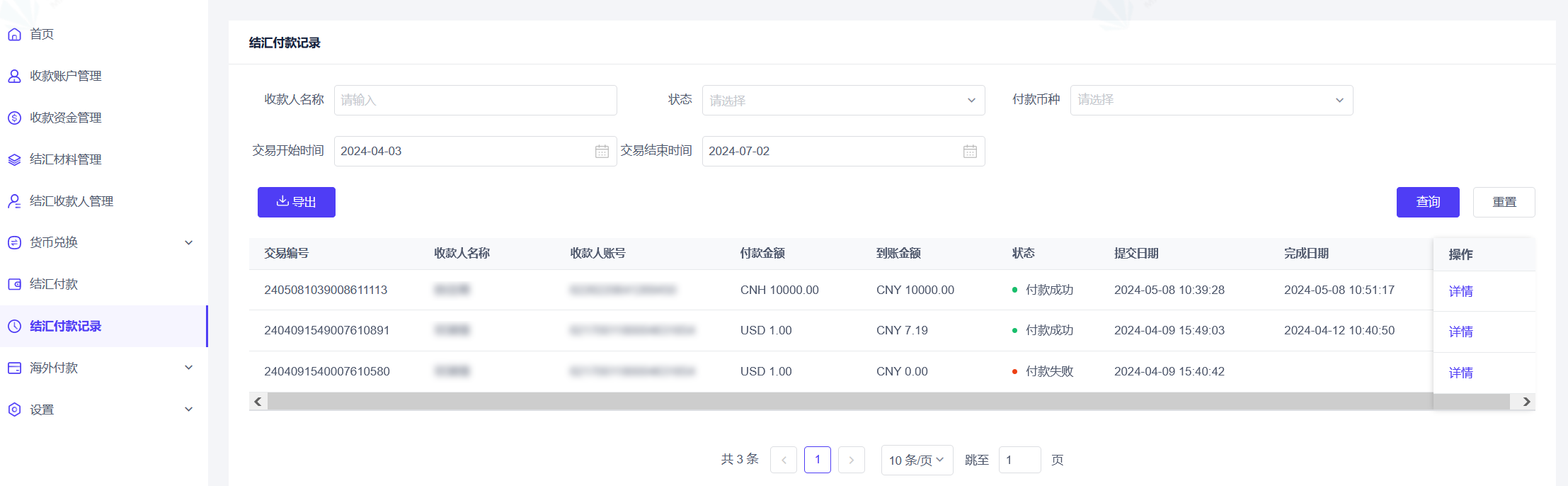Open calendar icon in 交易开始时间 field
Viewport: 1568px width, 486px height.
602,152
